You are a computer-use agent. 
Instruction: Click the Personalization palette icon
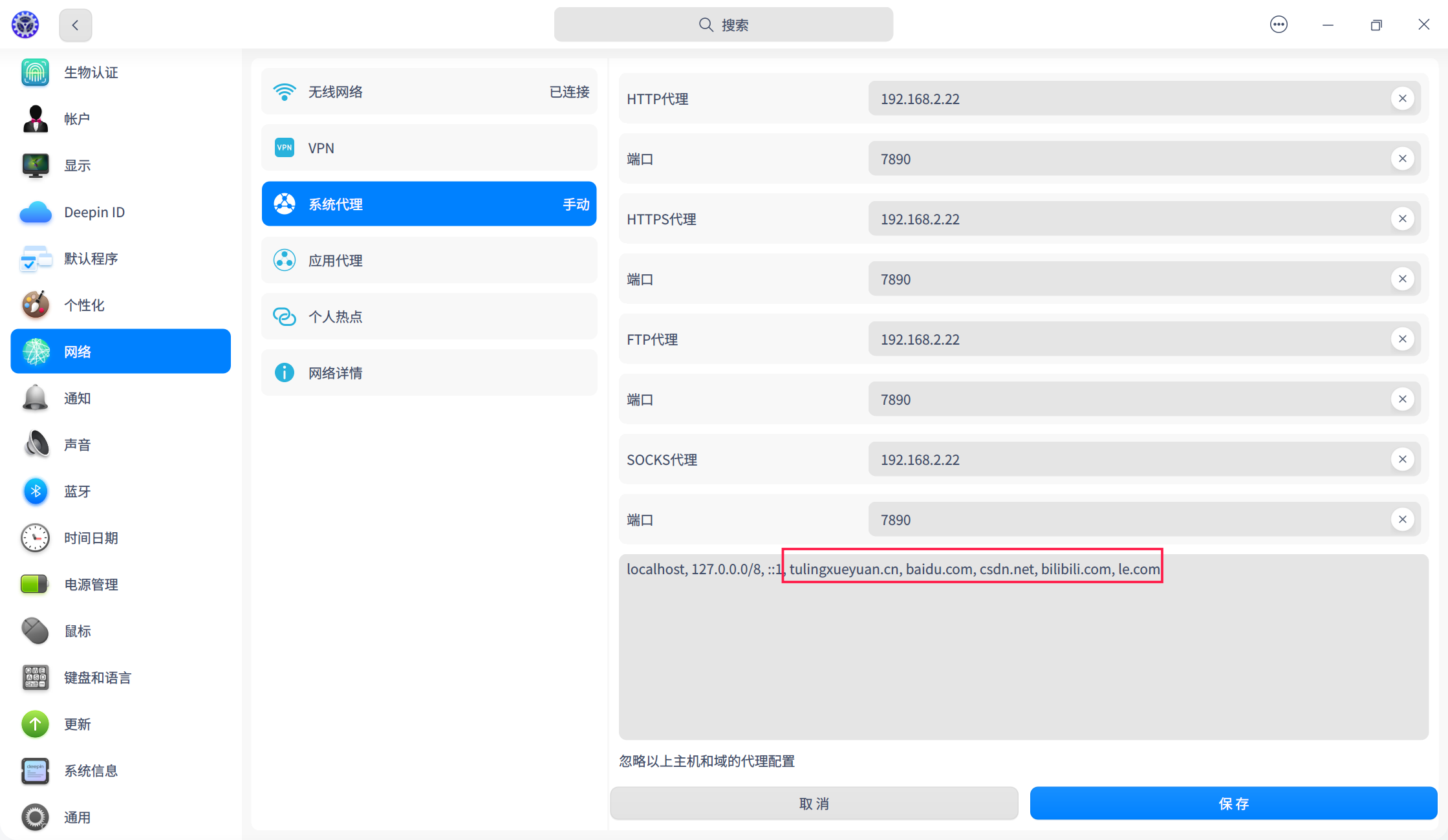(35, 305)
